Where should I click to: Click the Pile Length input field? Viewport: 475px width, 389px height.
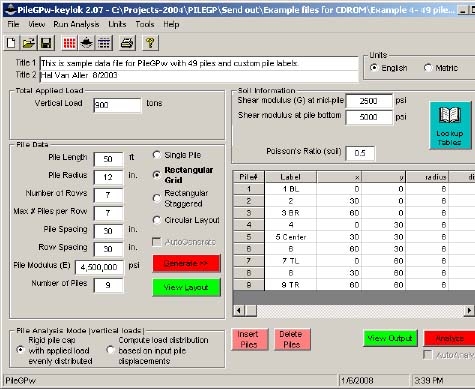click(108, 159)
